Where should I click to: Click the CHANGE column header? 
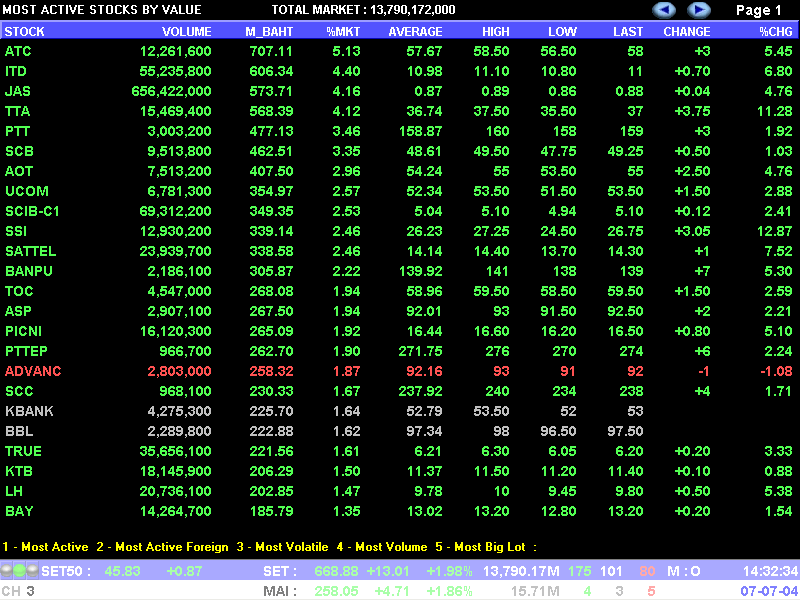[687, 32]
